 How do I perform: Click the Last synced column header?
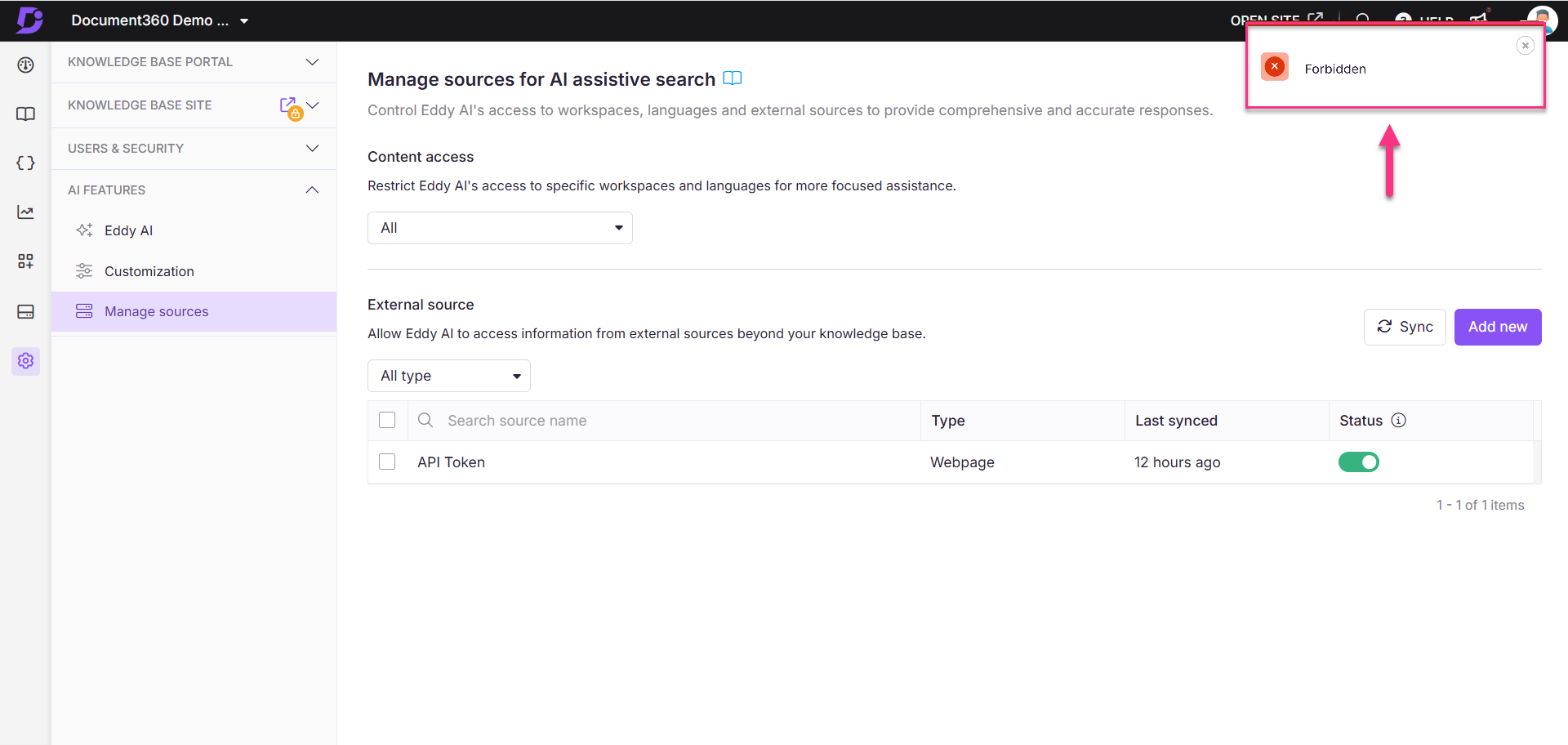point(1176,420)
